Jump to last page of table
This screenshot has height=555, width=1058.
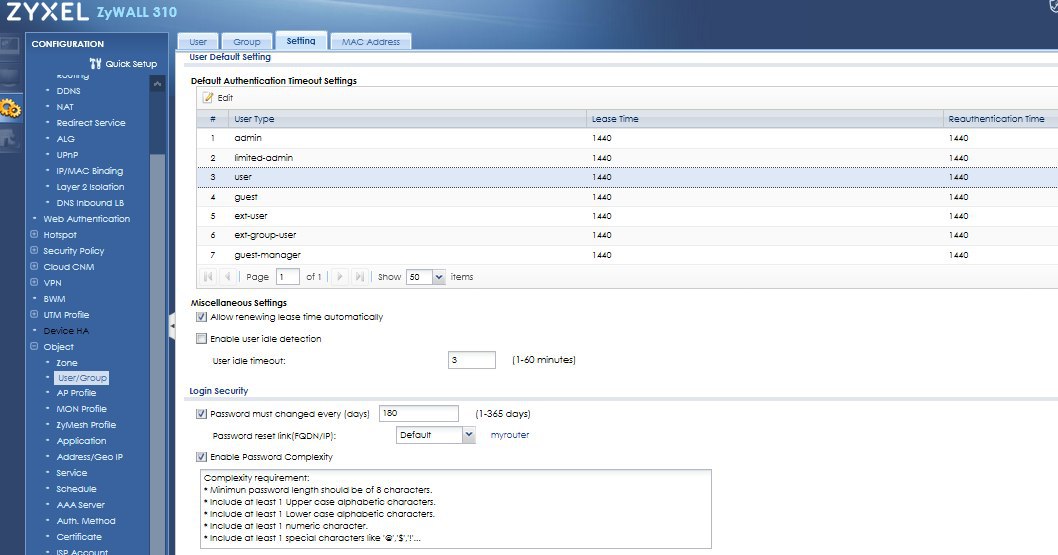[359, 277]
